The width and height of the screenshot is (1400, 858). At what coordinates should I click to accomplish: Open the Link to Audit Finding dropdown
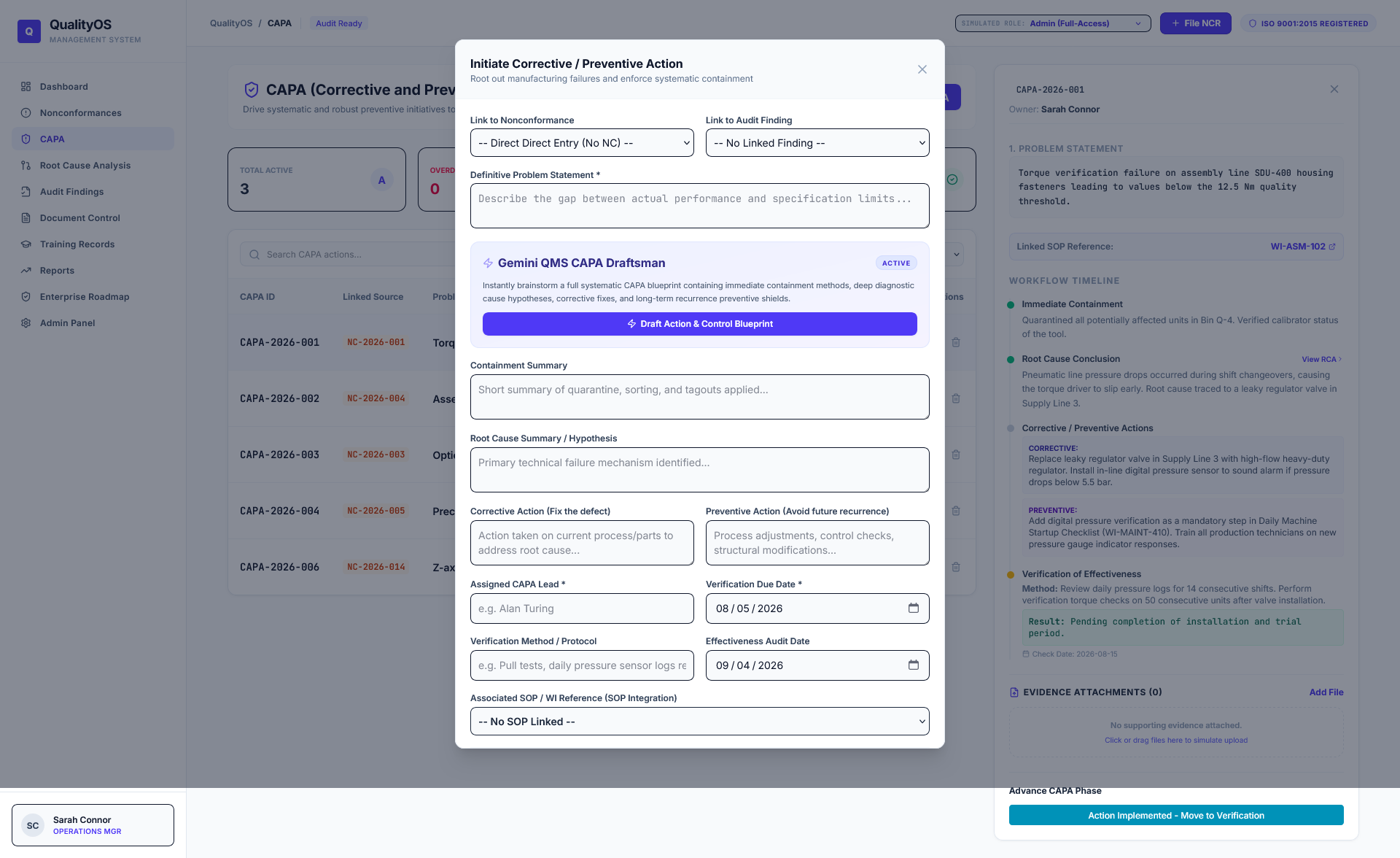[x=817, y=143]
